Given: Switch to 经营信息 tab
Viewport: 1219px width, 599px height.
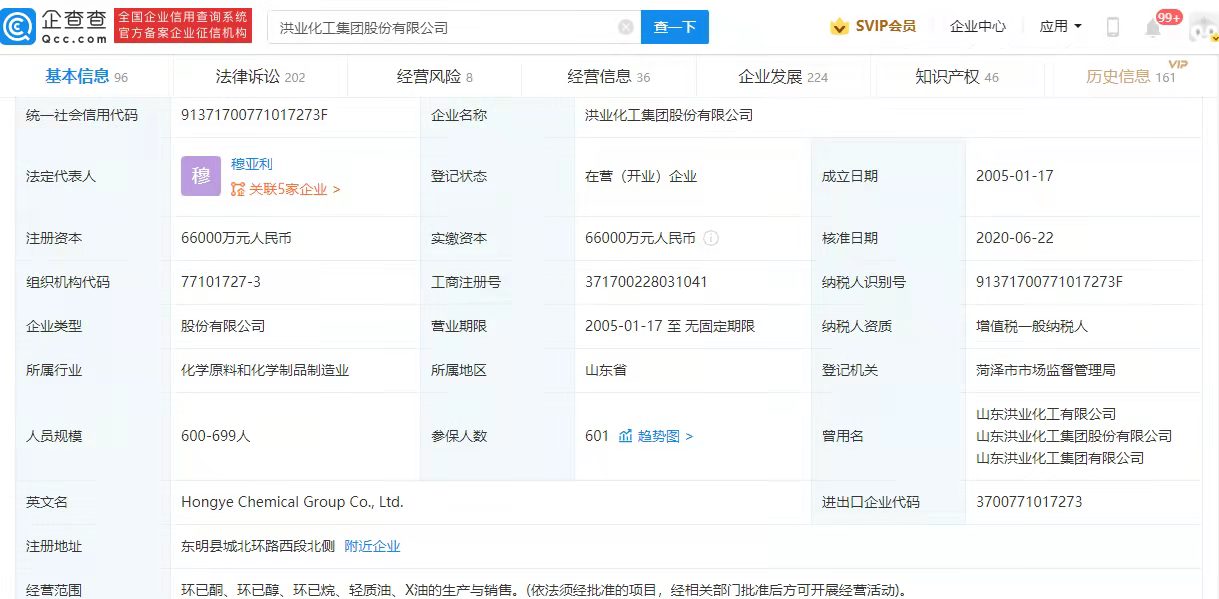Looking at the screenshot, I should tap(608, 76).
